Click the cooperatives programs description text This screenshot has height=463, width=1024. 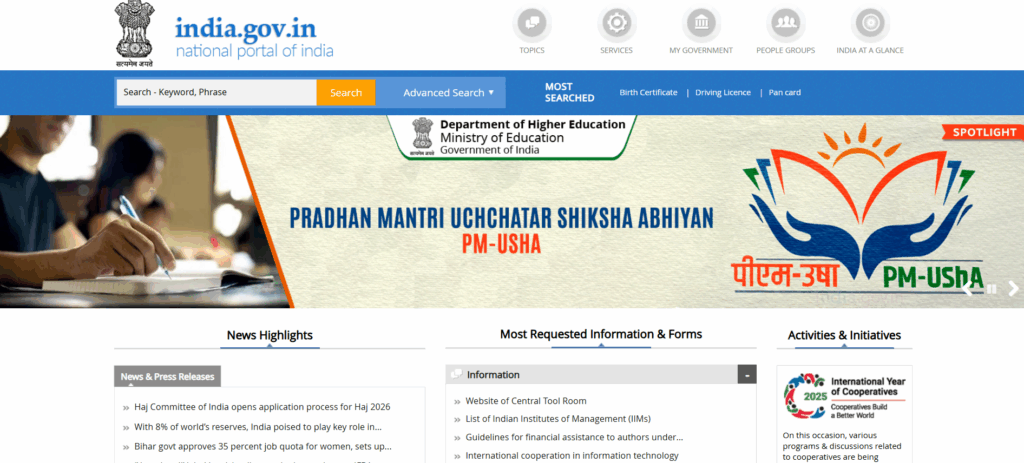tap(842, 446)
